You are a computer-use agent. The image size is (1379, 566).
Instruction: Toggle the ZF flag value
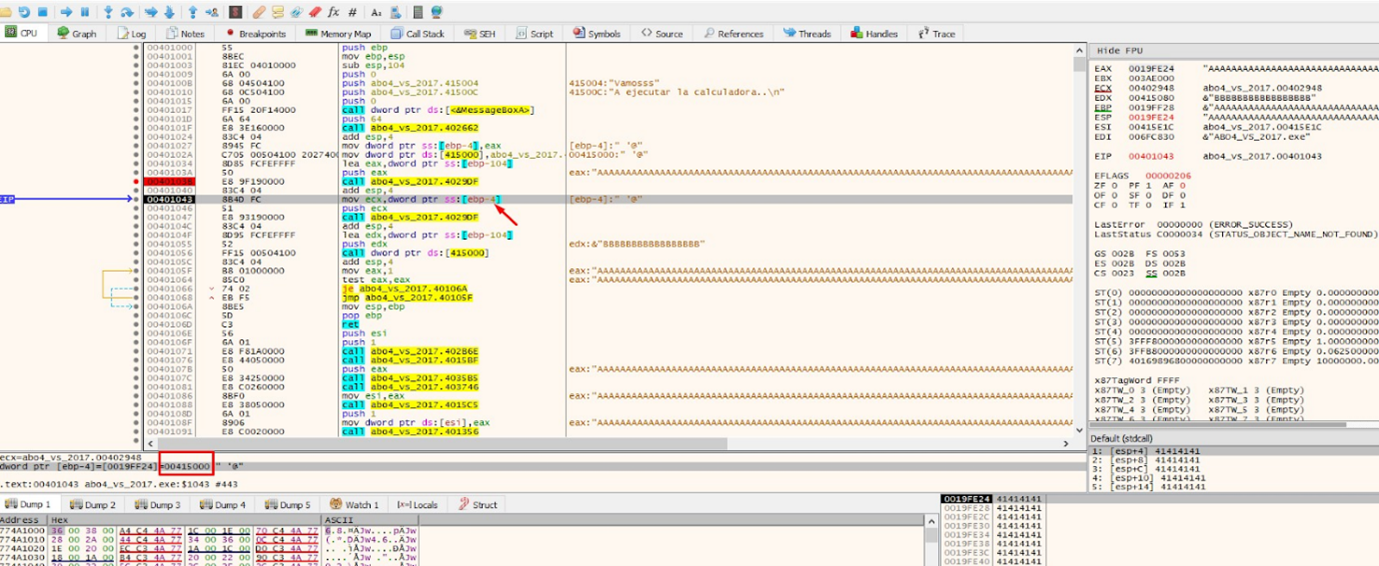click(x=1115, y=185)
